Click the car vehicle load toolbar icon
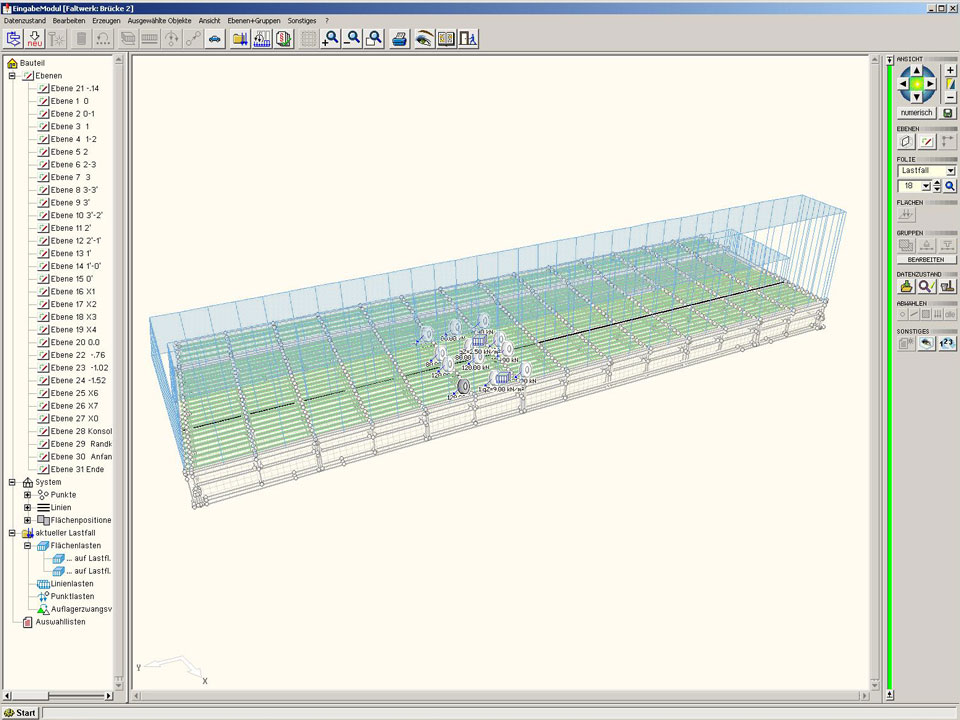The width and height of the screenshot is (960, 720). click(x=214, y=39)
